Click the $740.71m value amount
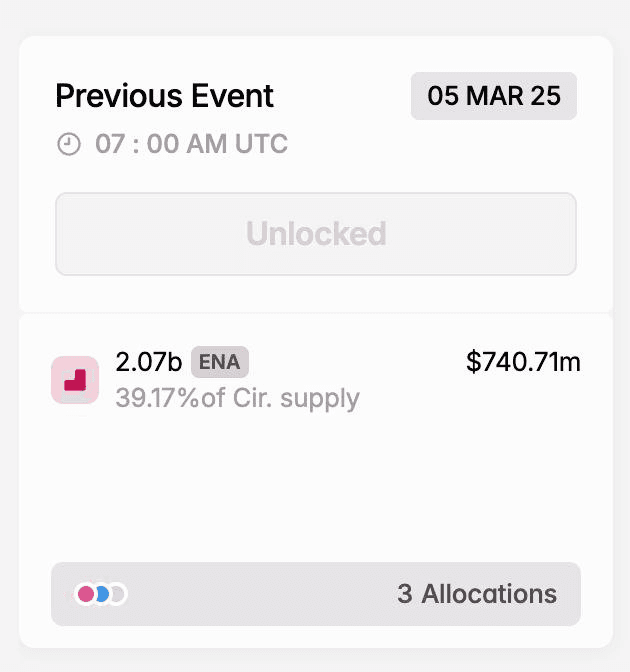 [x=523, y=362]
